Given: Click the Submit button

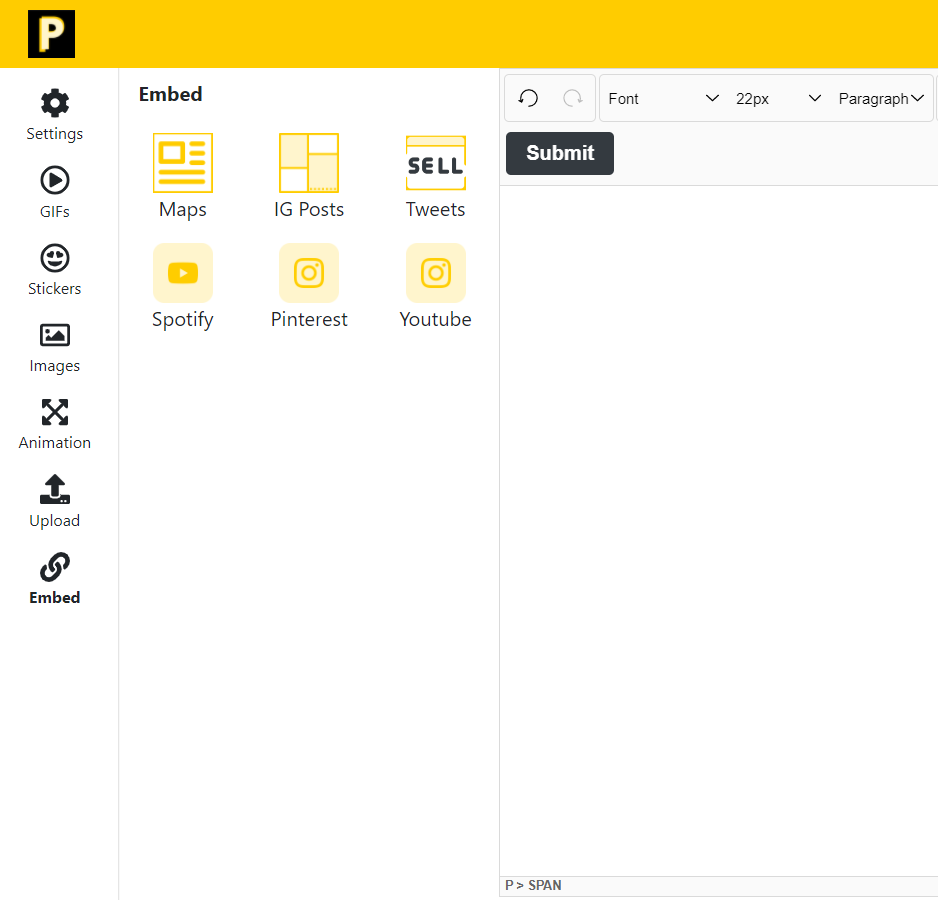Looking at the screenshot, I should click(x=560, y=153).
